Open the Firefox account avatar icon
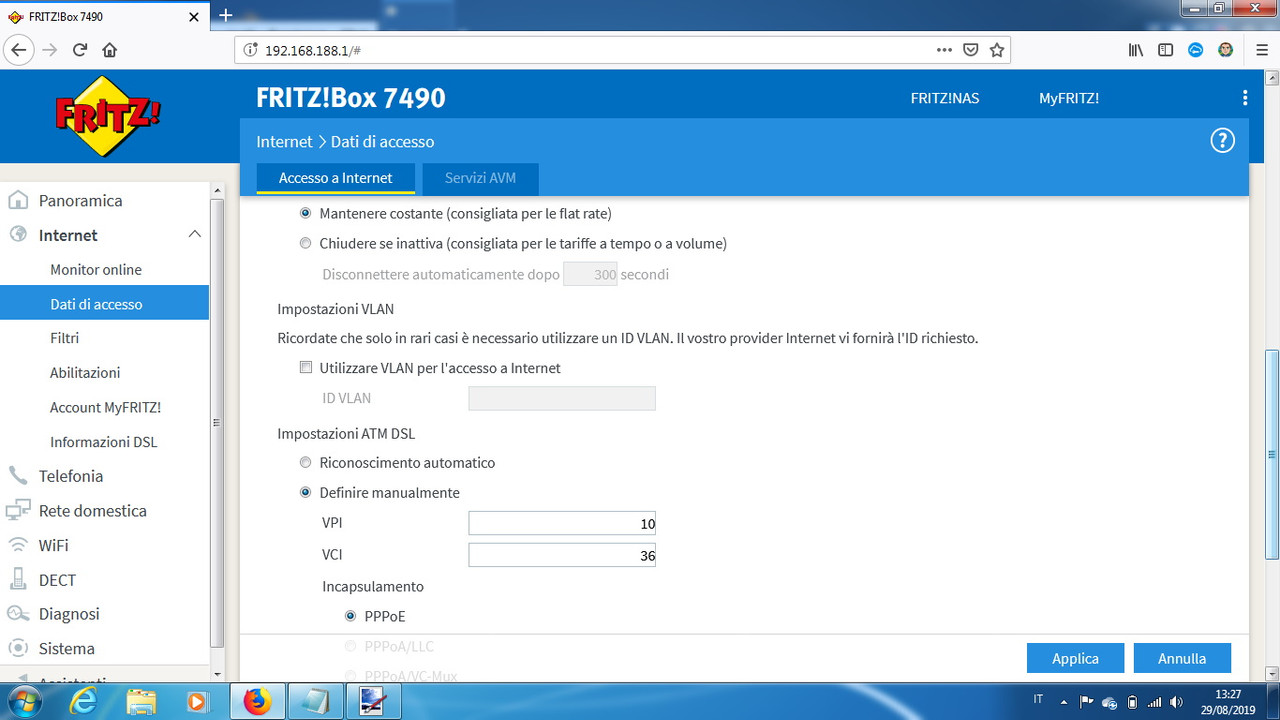Image resolution: width=1280 pixels, height=720 pixels. click(x=1225, y=50)
